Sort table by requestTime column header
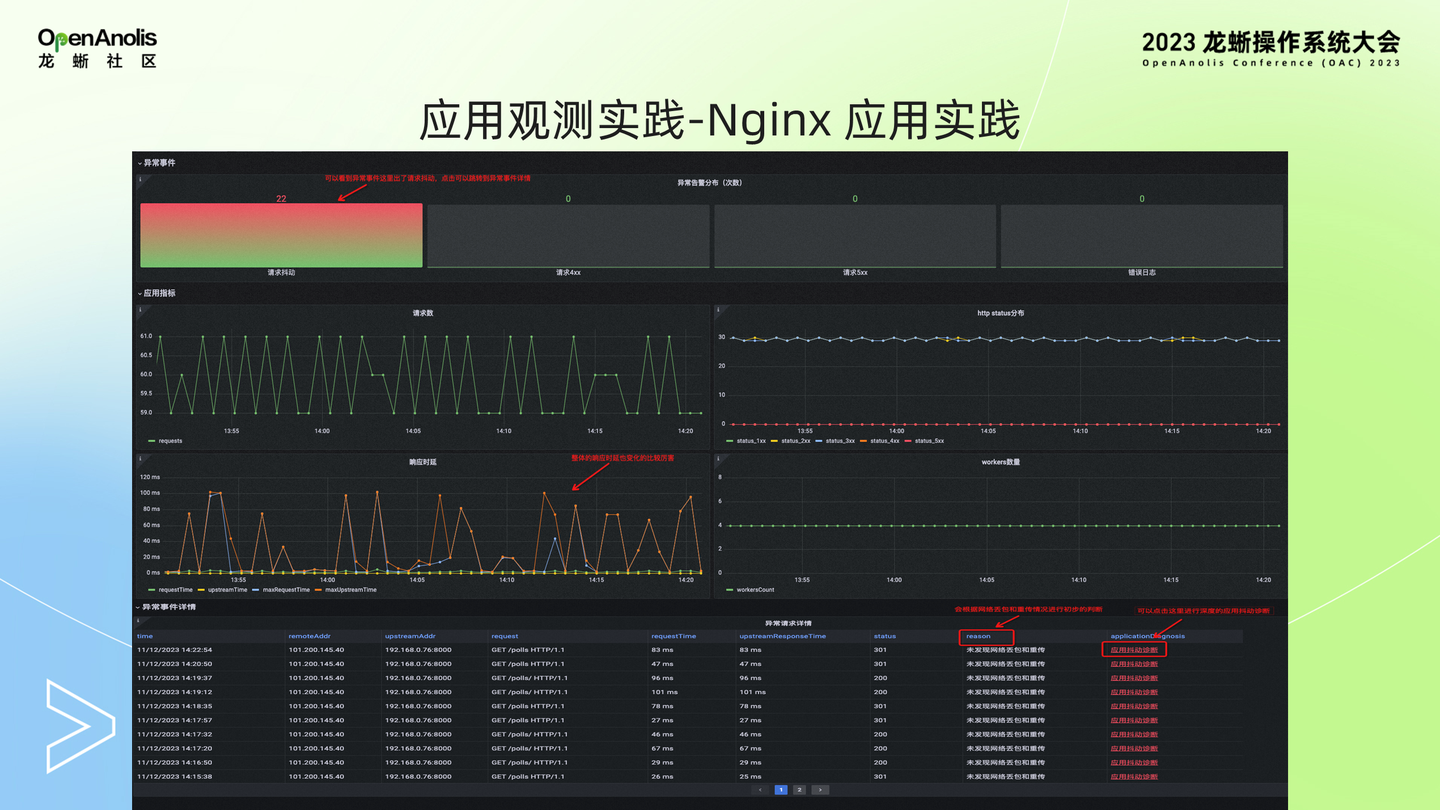The height and width of the screenshot is (810, 1440). coord(673,636)
